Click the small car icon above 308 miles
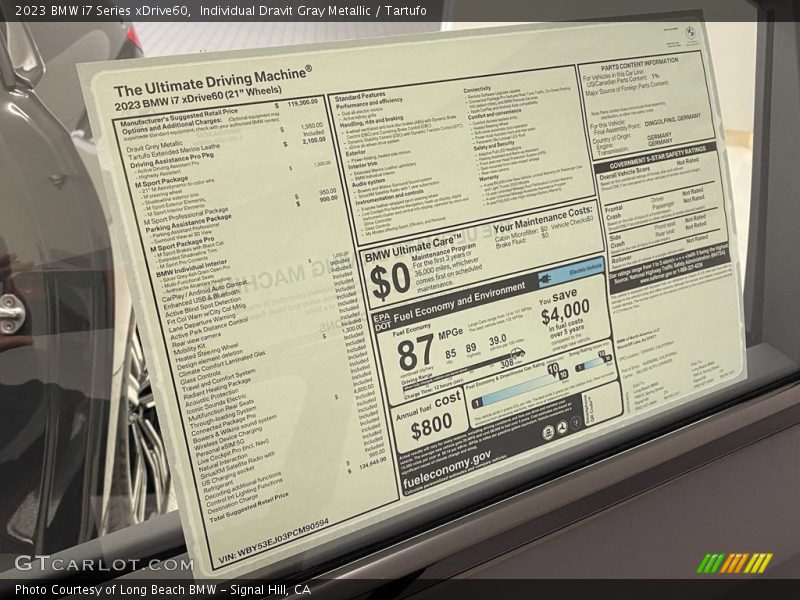The height and width of the screenshot is (600, 800). (x=517, y=353)
